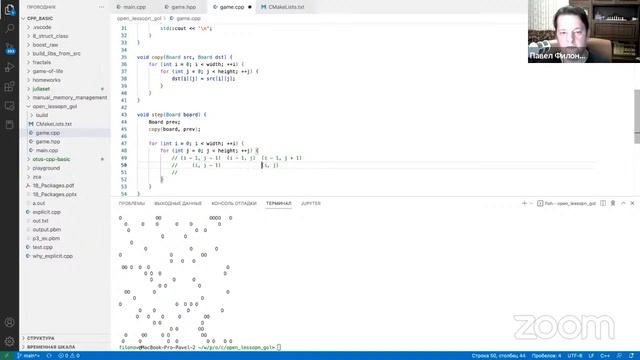
Task: Click the C++ language mode indicator
Action: pos(605,356)
